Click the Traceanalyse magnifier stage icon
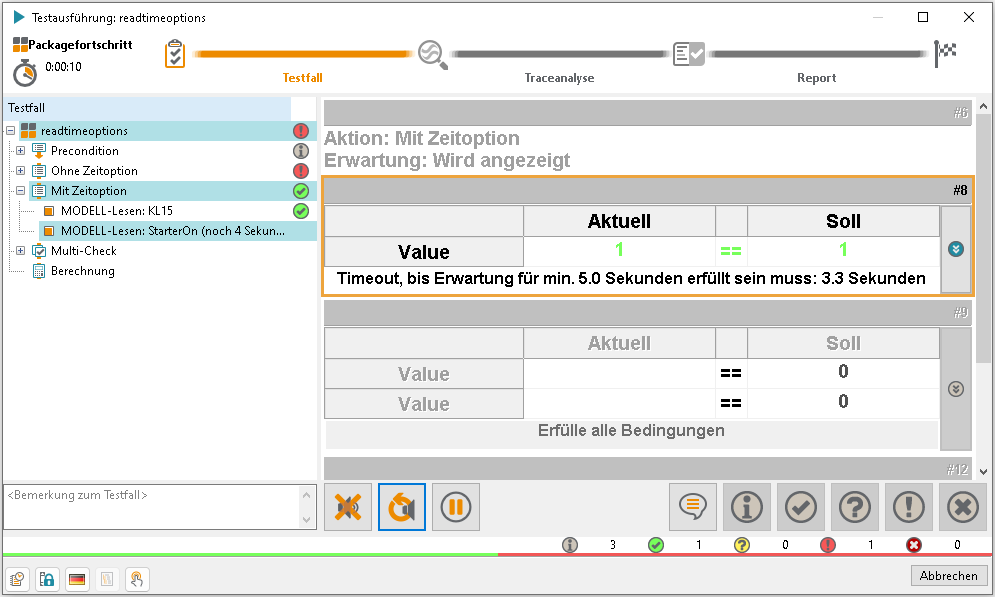Image resolution: width=995 pixels, height=597 pixels. pyautogui.click(x=432, y=55)
